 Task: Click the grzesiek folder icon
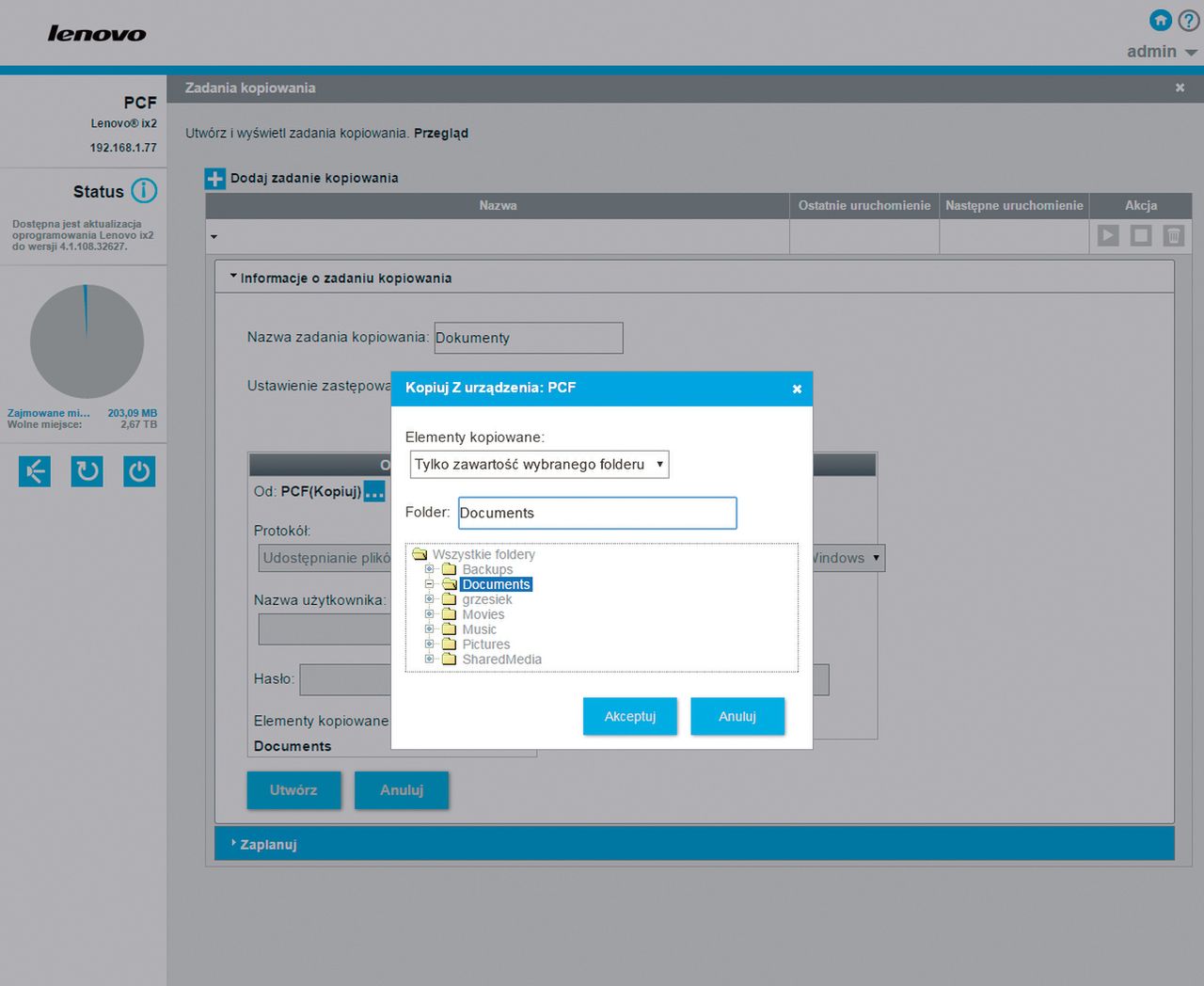pyautogui.click(x=450, y=599)
